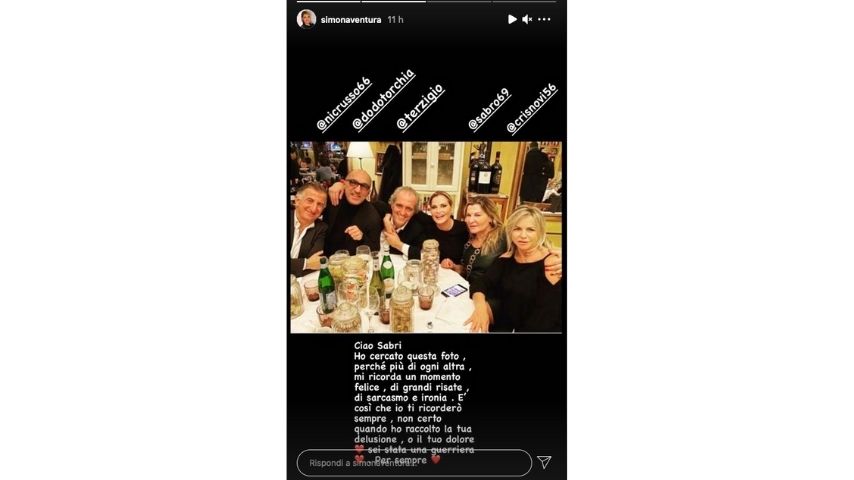Send the story via paper plane icon
Image resolution: width=854 pixels, height=480 pixels.
point(544,462)
